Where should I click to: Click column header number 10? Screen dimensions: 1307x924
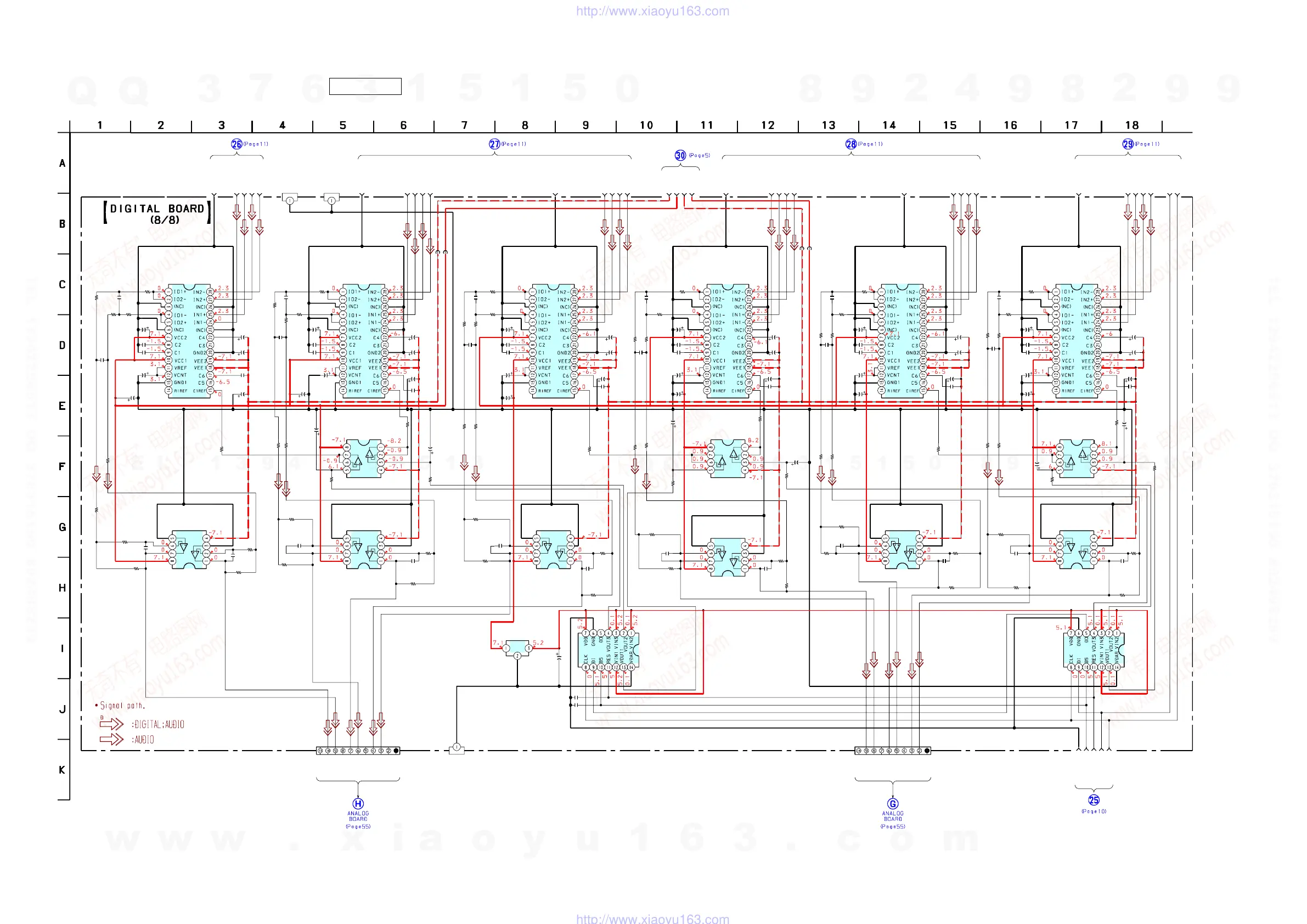coord(646,125)
